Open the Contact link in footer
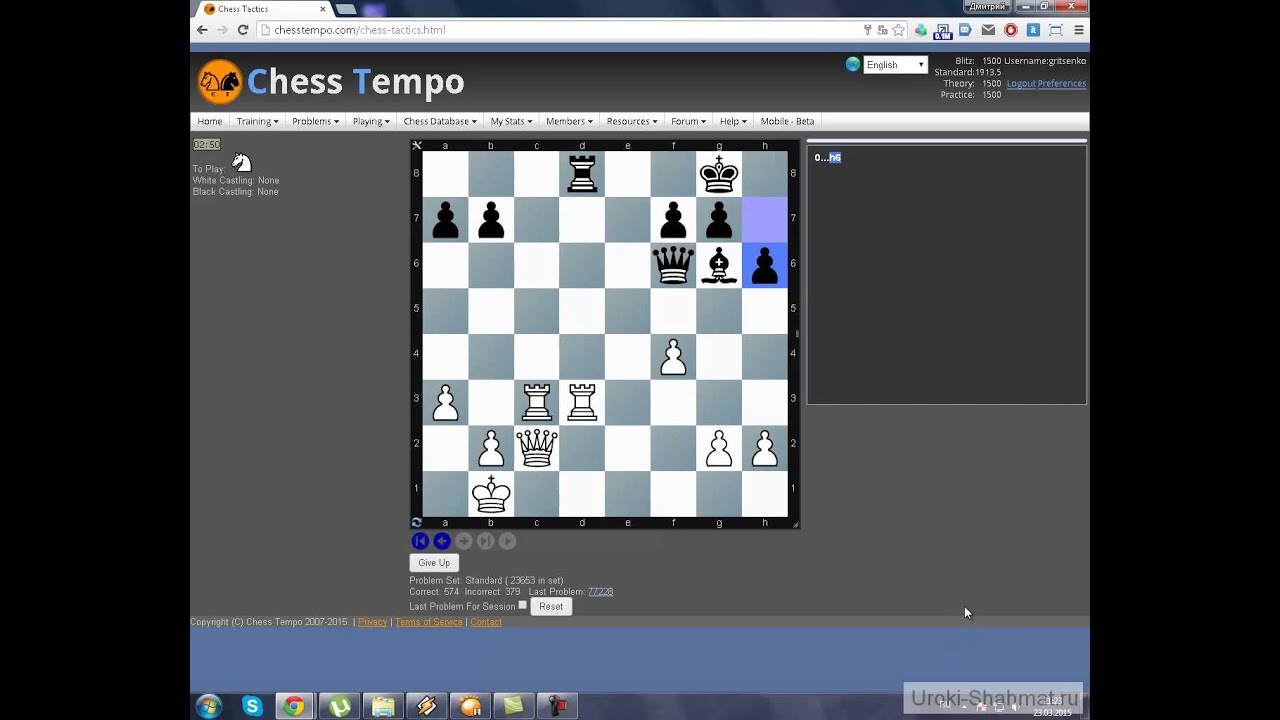Image resolution: width=1280 pixels, height=720 pixels. 486,622
